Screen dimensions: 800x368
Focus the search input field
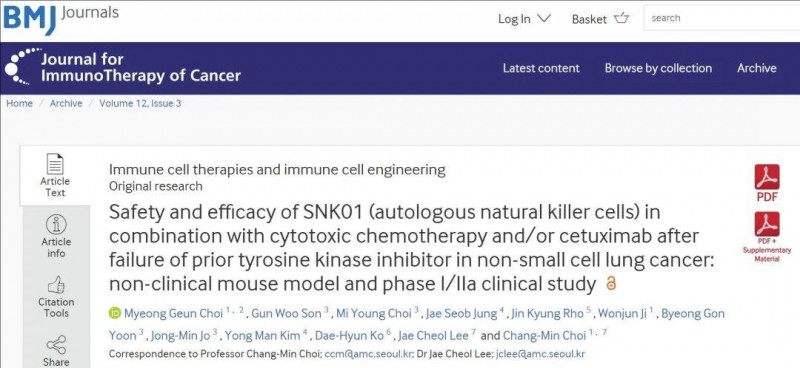(721, 18)
